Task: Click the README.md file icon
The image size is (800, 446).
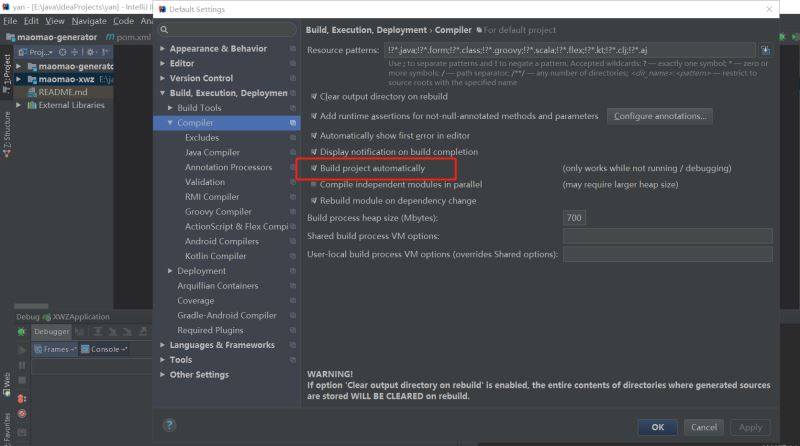Action: coord(31,92)
